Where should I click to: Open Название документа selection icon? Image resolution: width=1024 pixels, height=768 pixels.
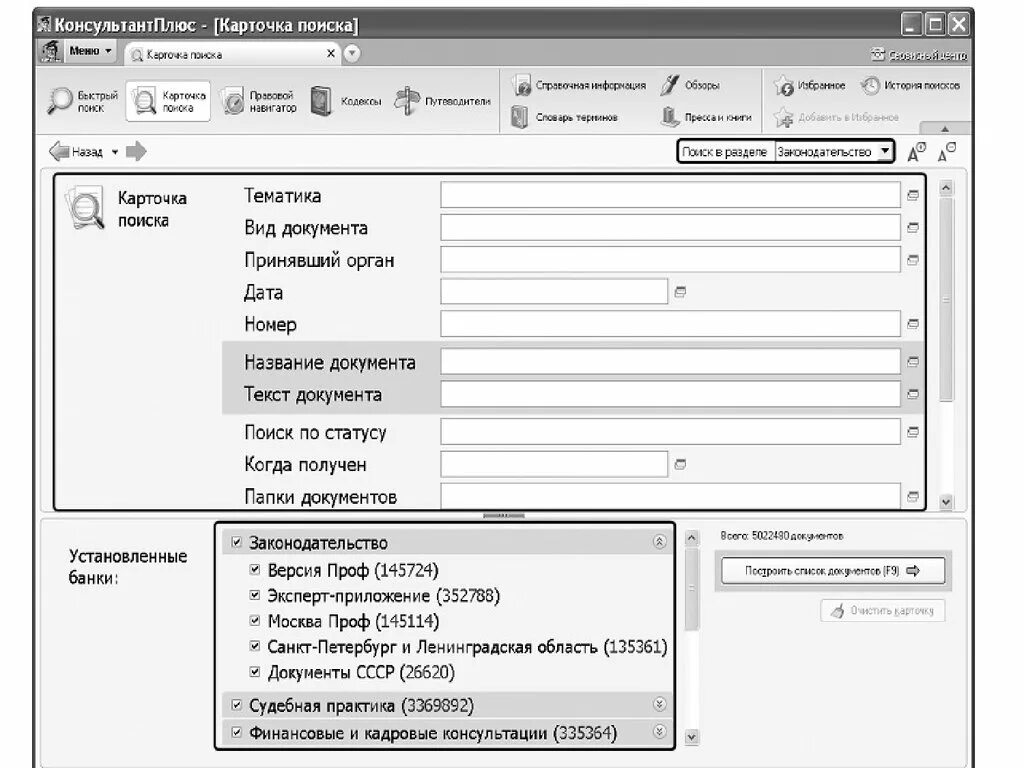coord(913,362)
